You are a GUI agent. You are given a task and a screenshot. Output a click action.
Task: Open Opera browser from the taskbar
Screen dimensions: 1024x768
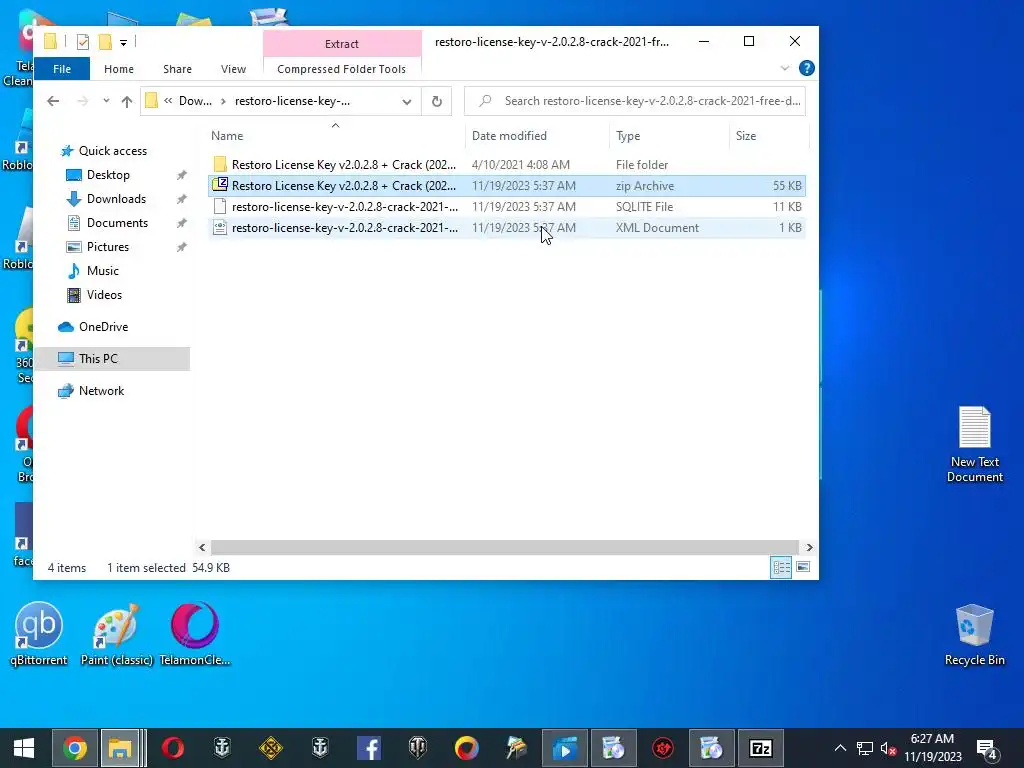click(173, 748)
